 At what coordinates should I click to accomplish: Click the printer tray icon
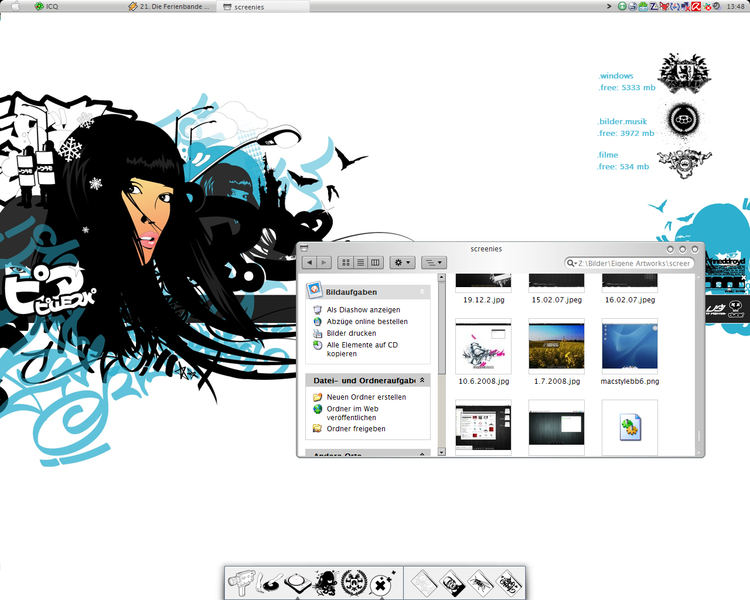(632, 6)
